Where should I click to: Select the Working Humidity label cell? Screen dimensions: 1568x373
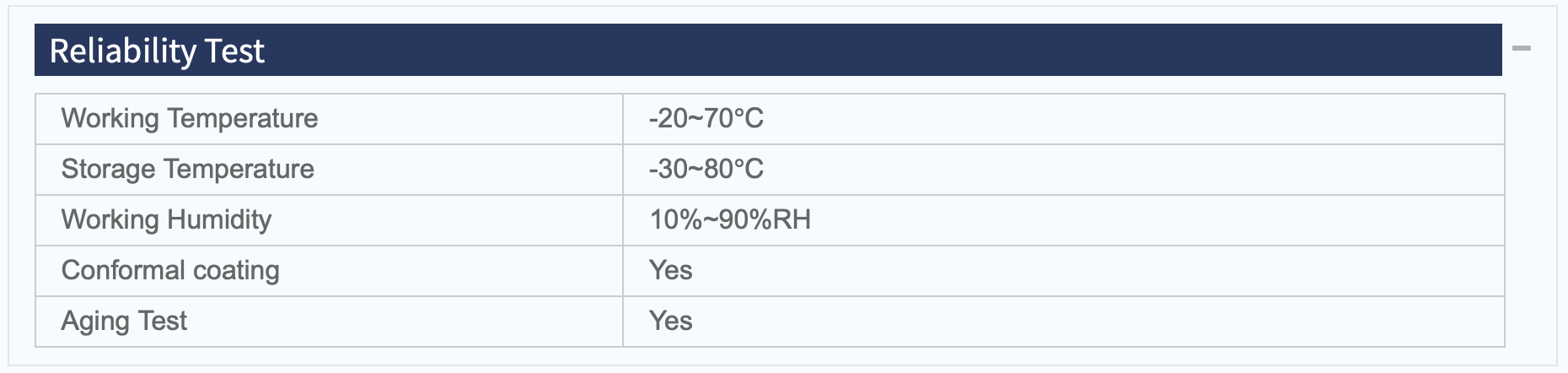[x=329, y=220]
